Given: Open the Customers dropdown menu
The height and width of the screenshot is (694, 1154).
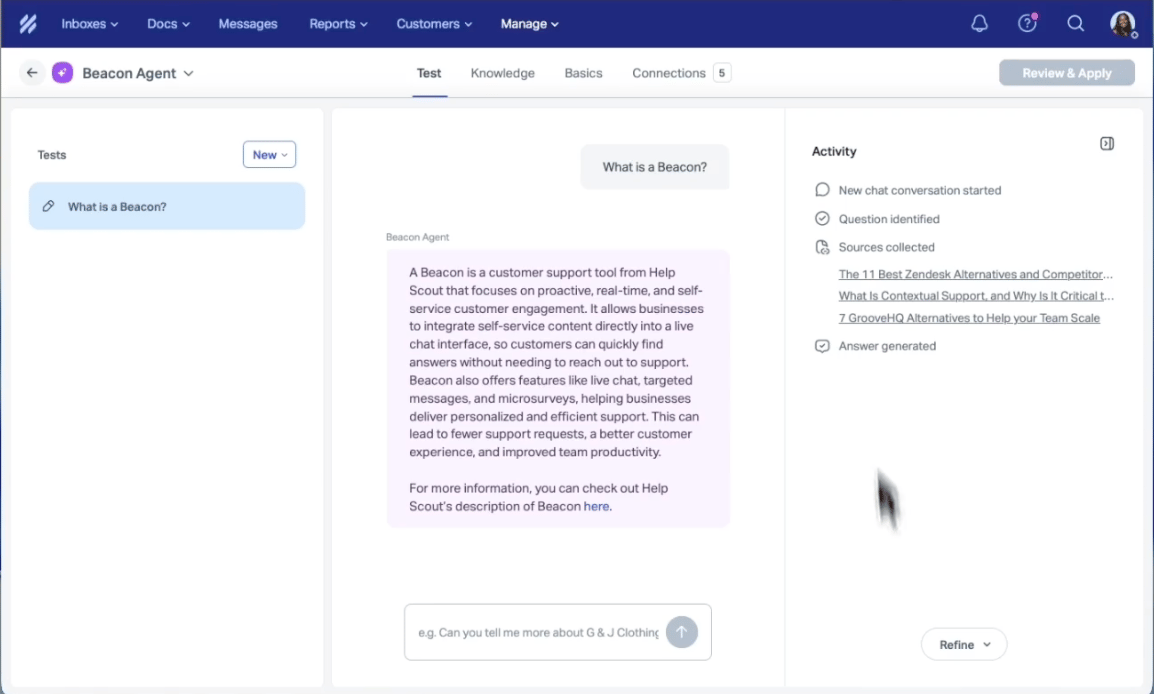Looking at the screenshot, I should coord(434,24).
